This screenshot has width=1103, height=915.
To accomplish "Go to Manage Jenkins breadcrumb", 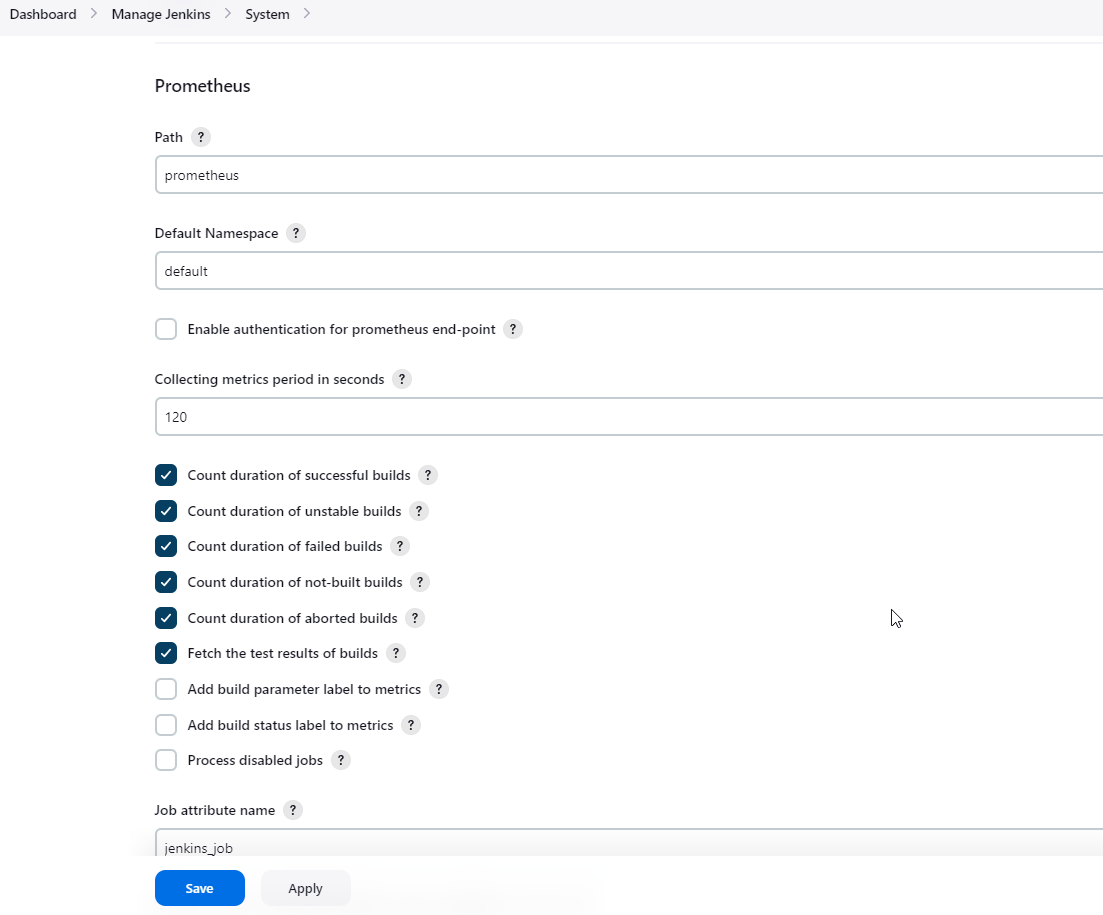I will coord(161,14).
